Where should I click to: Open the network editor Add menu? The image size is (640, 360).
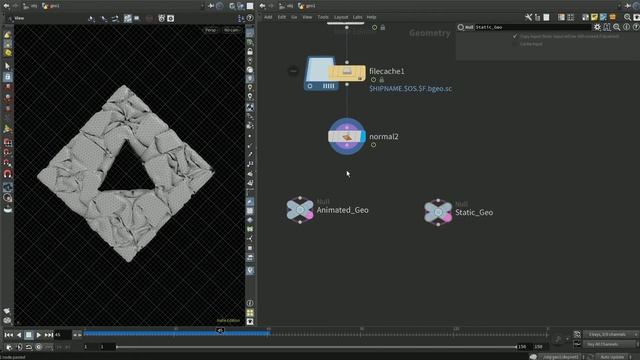pos(268,17)
